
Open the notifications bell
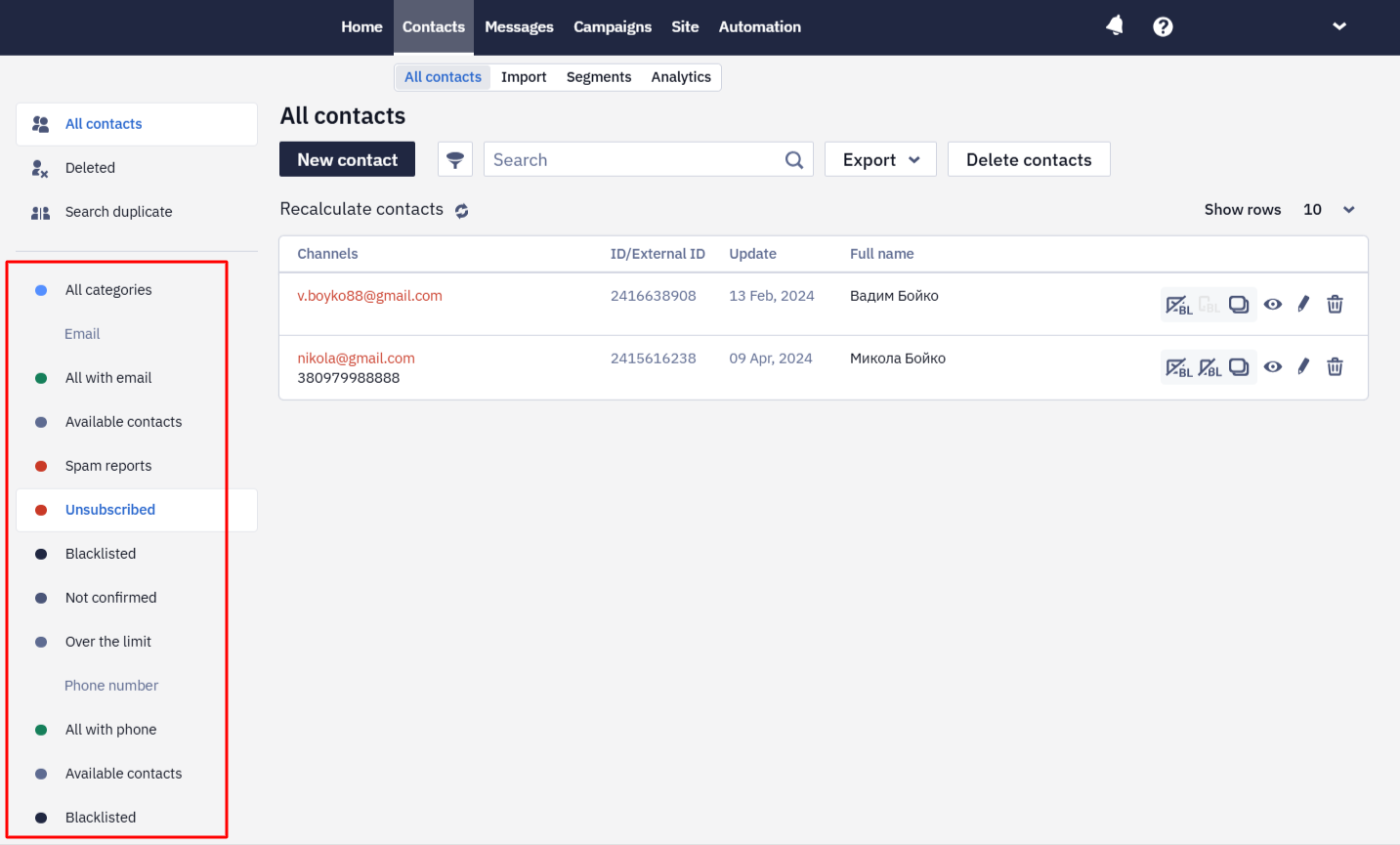pyautogui.click(x=1115, y=26)
